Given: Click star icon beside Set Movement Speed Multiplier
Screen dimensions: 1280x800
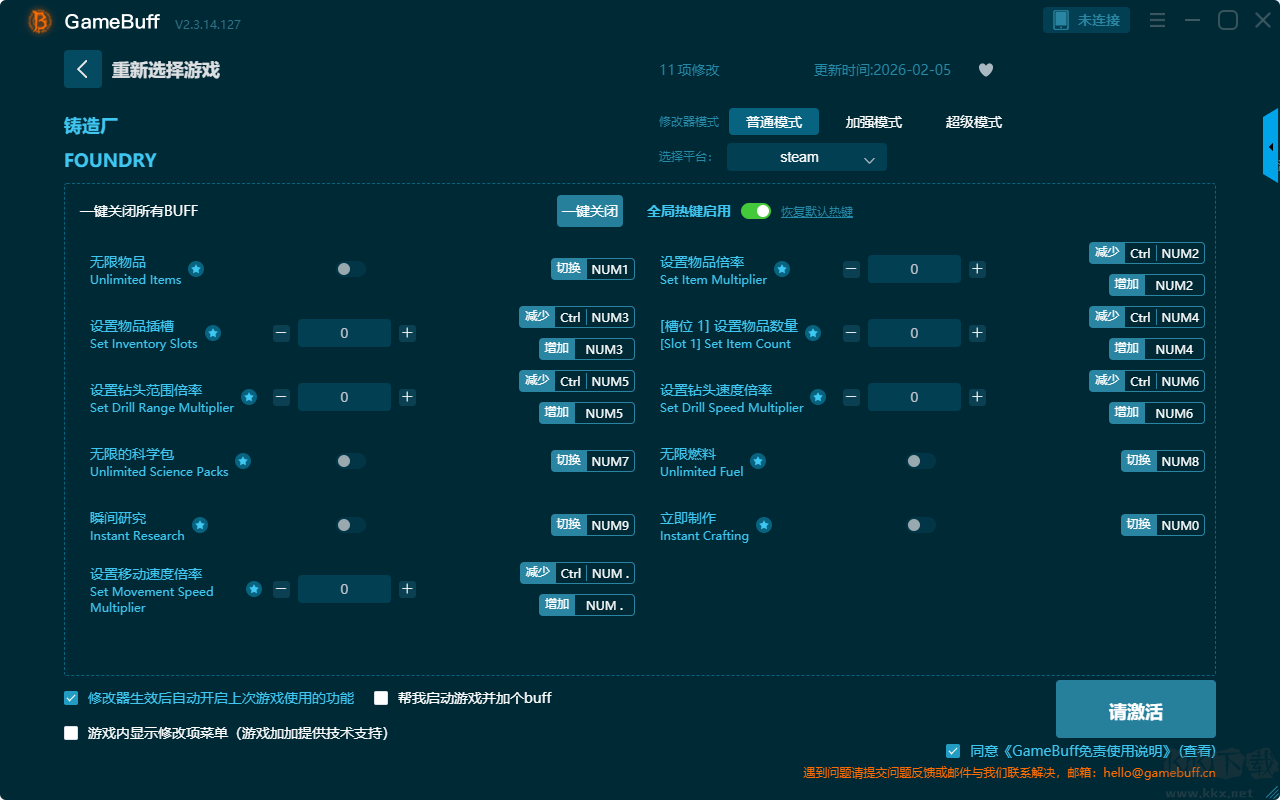Looking at the screenshot, I should (254, 589).
